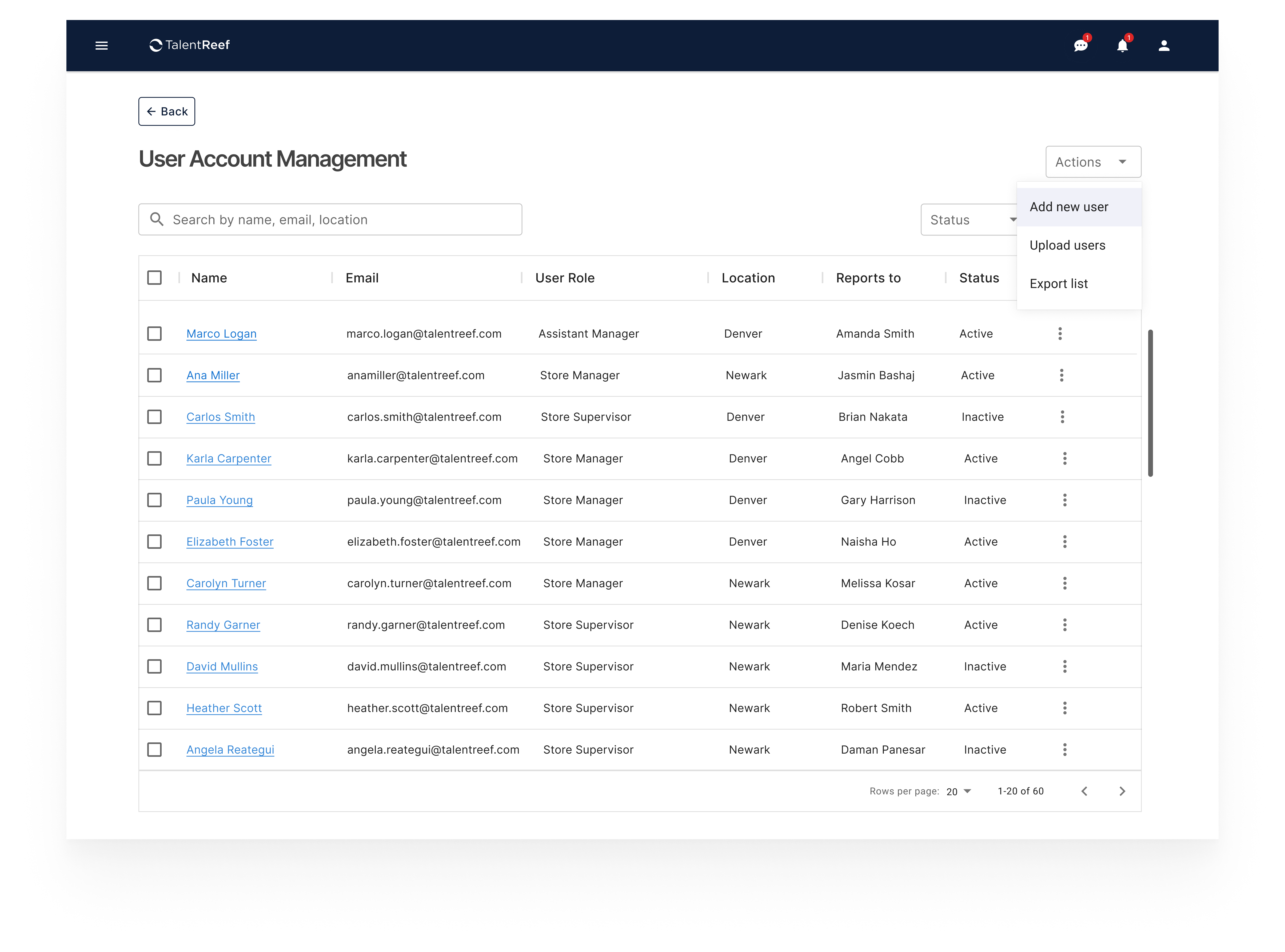The image size is (1285, 952).
Task: Open the chat messages icon
Action: (x=1080, y=46)
